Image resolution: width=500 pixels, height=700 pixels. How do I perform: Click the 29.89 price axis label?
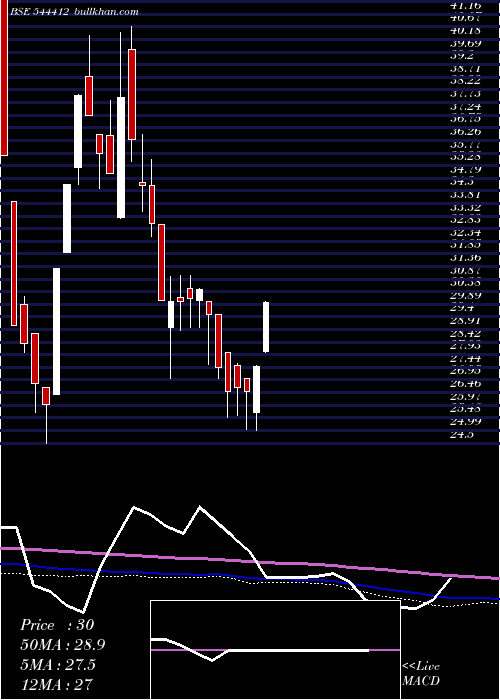click(x=466, y=296)
